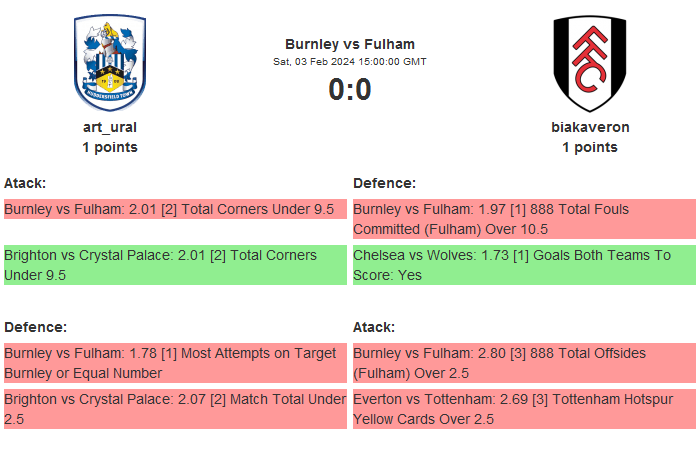Viewport: 700px width, 460px height.
Task: Open art_ural user profile name
Action: tap(110, 127)
